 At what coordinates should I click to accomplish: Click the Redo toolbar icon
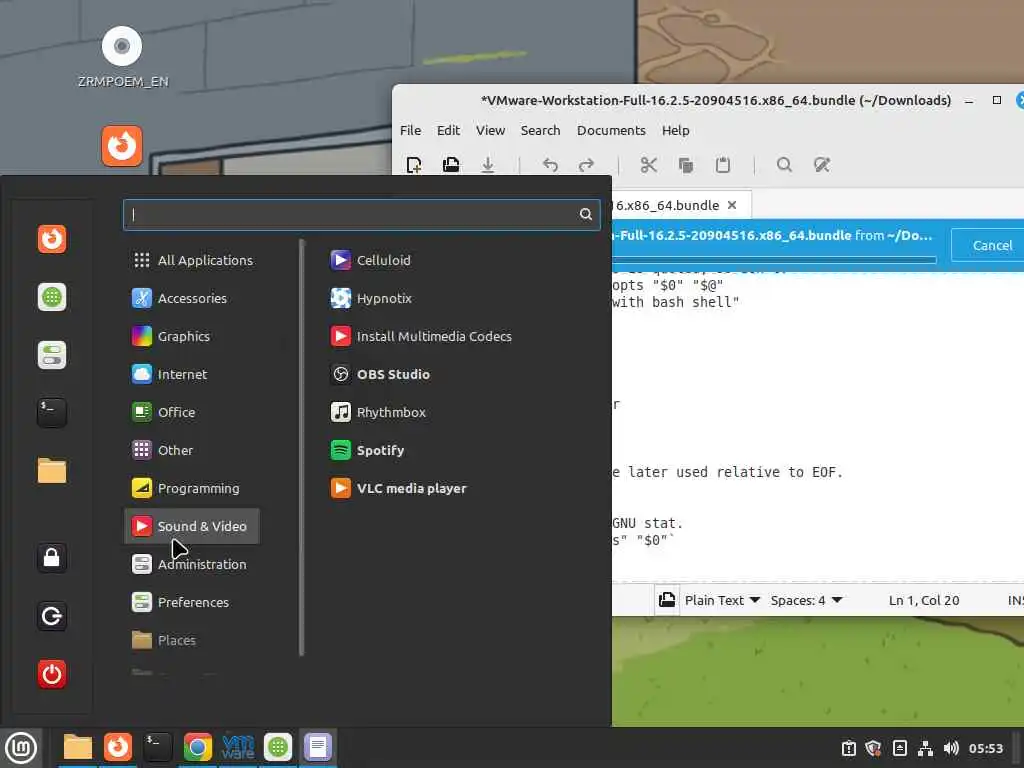pos(586,165)
